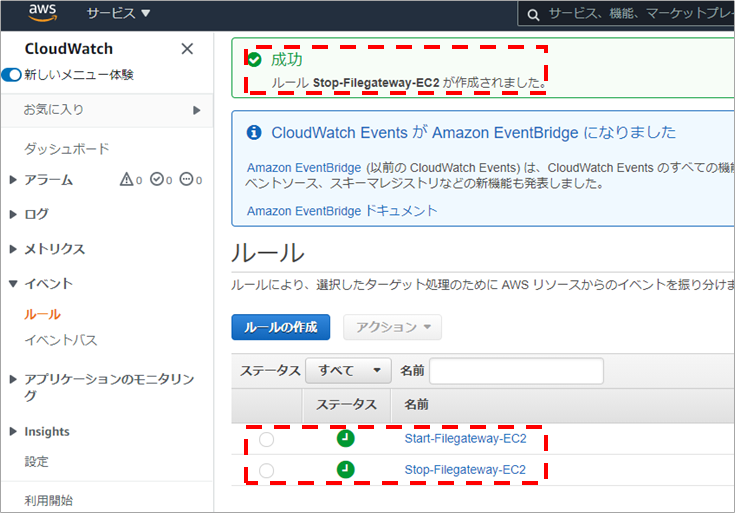Open the Amazon EventBridge link in the notice
This screenshot has height=513, width=735.
point(304,168)
